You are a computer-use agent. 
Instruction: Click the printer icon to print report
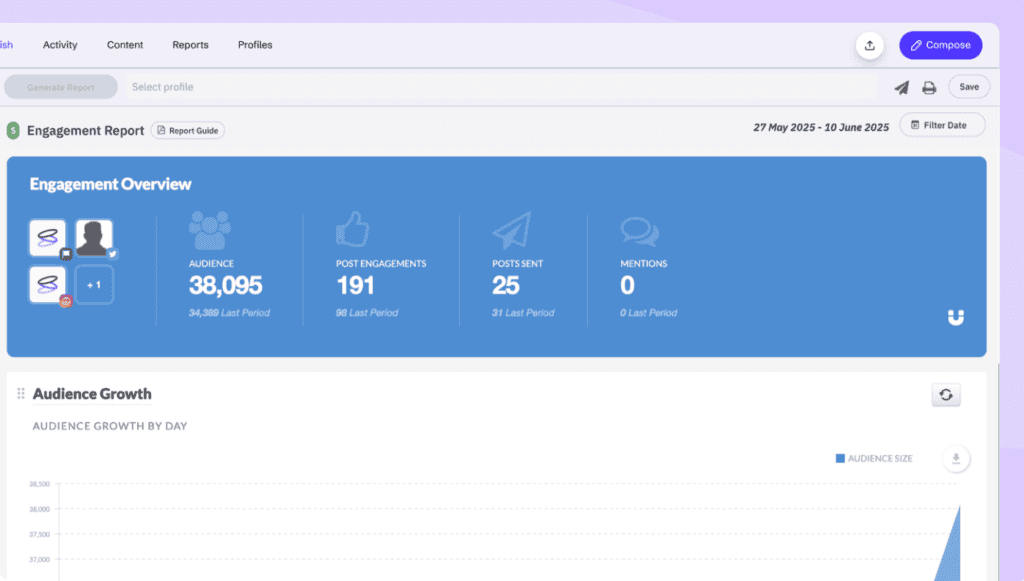(x=929, y=88)
